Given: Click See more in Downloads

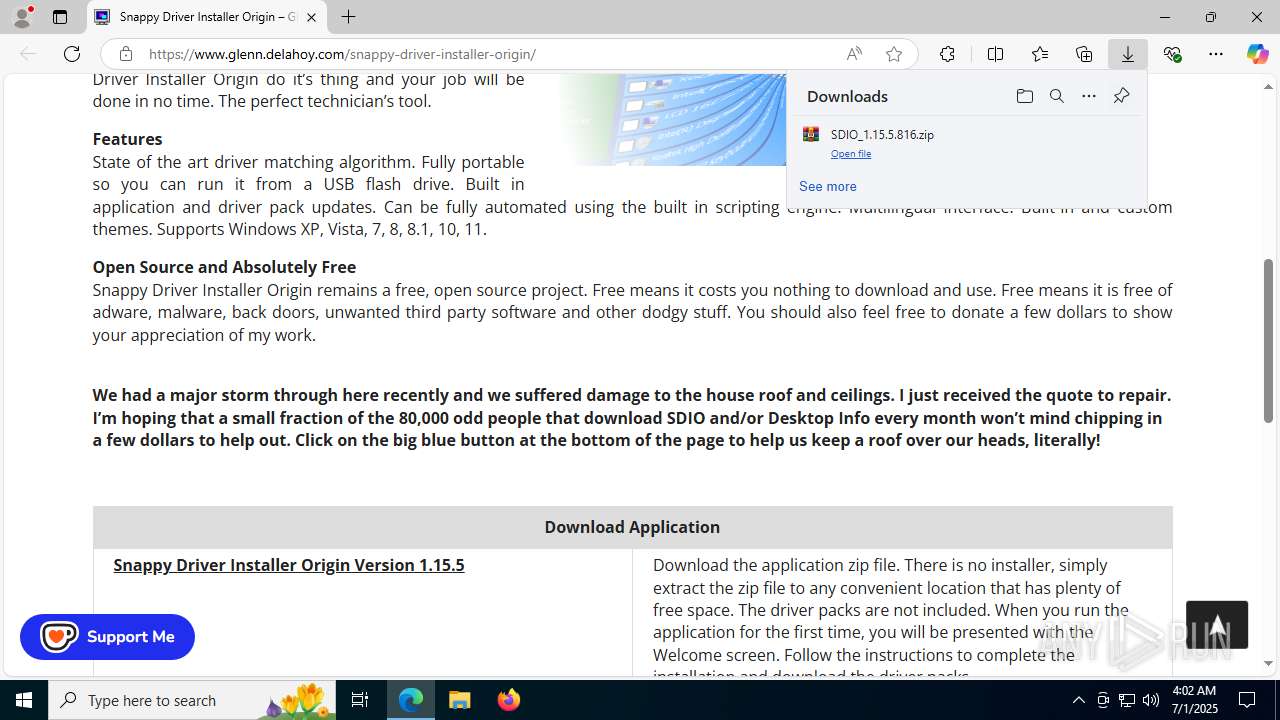Looking at the screenshot, I should click(x=827, y=186).
